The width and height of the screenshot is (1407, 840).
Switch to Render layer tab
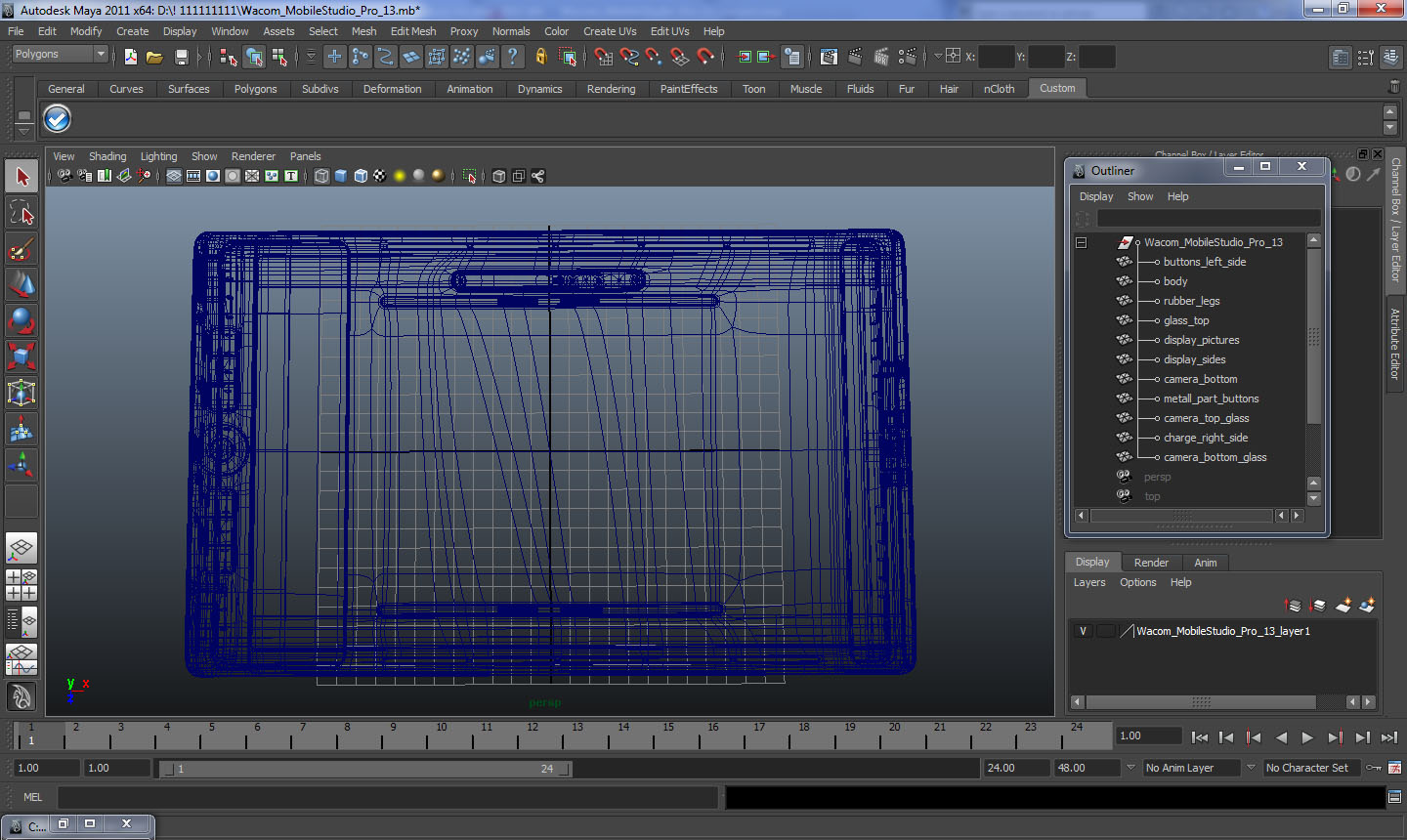pyautogui.click(x=1151, y=563)
